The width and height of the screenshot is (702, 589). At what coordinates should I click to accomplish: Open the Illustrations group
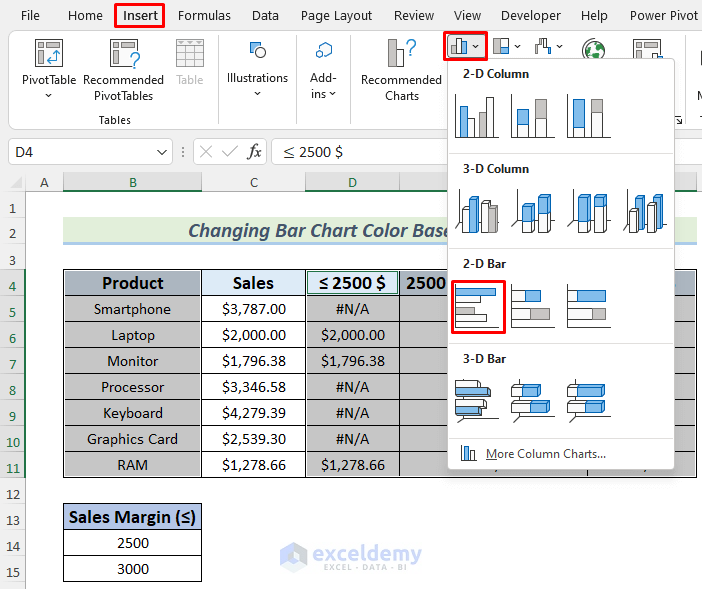[x=257, y=68]
